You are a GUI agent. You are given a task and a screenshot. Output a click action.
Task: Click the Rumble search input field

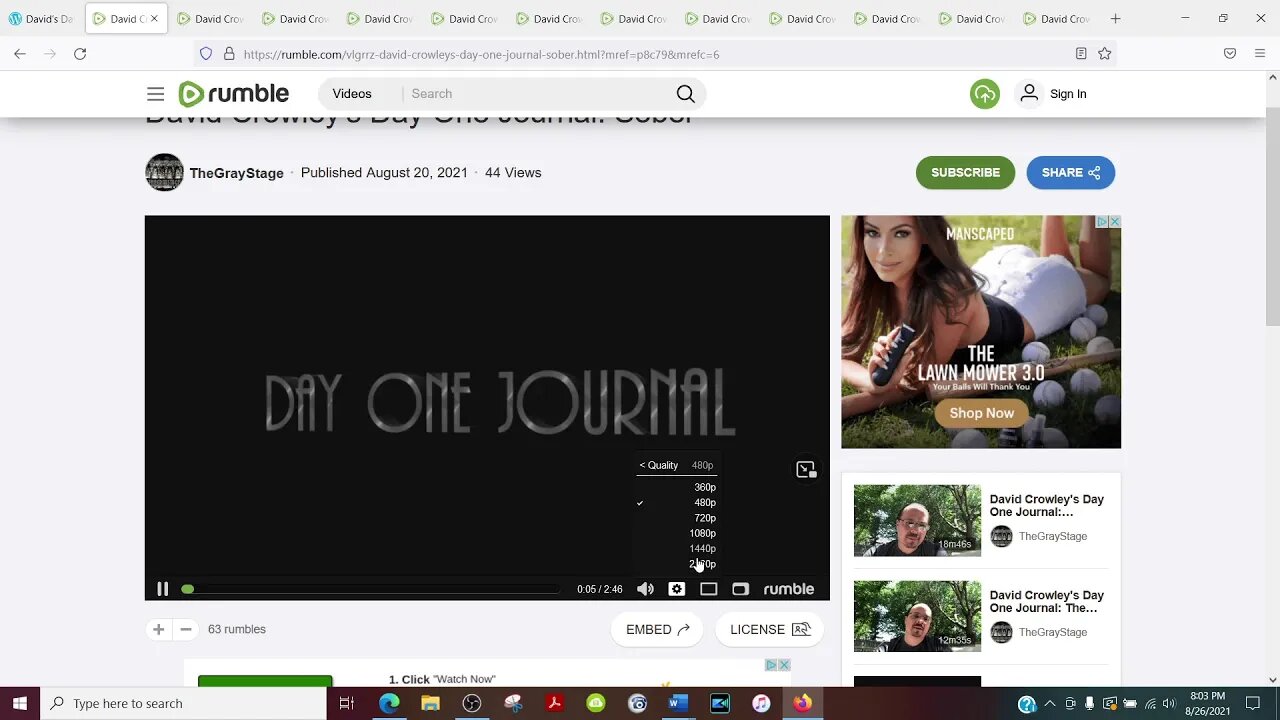click(538, 94)
